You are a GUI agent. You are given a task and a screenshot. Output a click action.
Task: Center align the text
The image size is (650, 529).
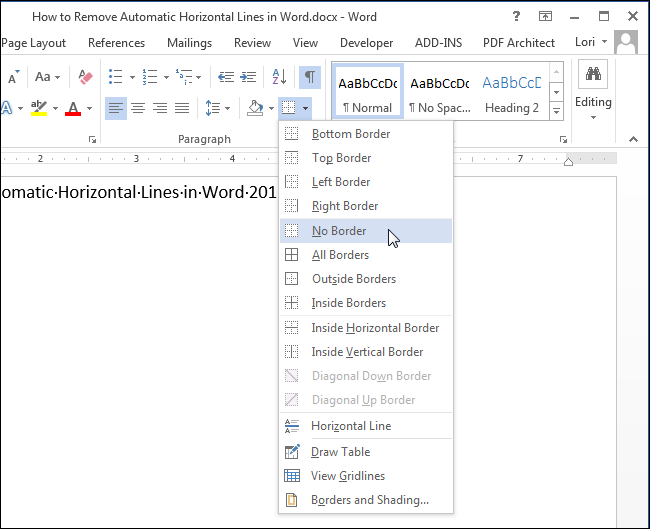pyautogui.click(x=138, y=108)
